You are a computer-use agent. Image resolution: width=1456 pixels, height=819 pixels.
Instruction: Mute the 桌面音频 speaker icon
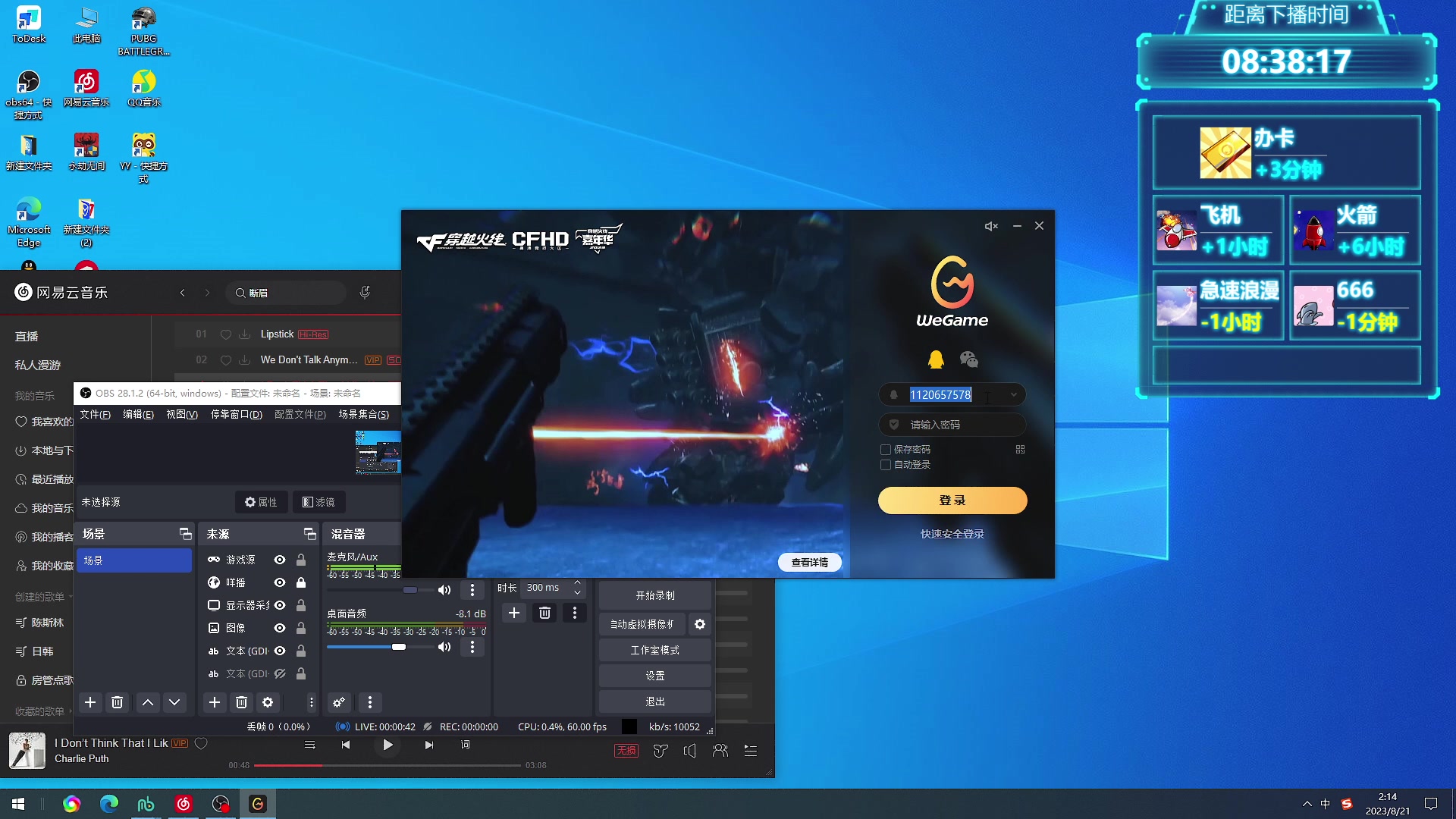click(x=444, y=647)
